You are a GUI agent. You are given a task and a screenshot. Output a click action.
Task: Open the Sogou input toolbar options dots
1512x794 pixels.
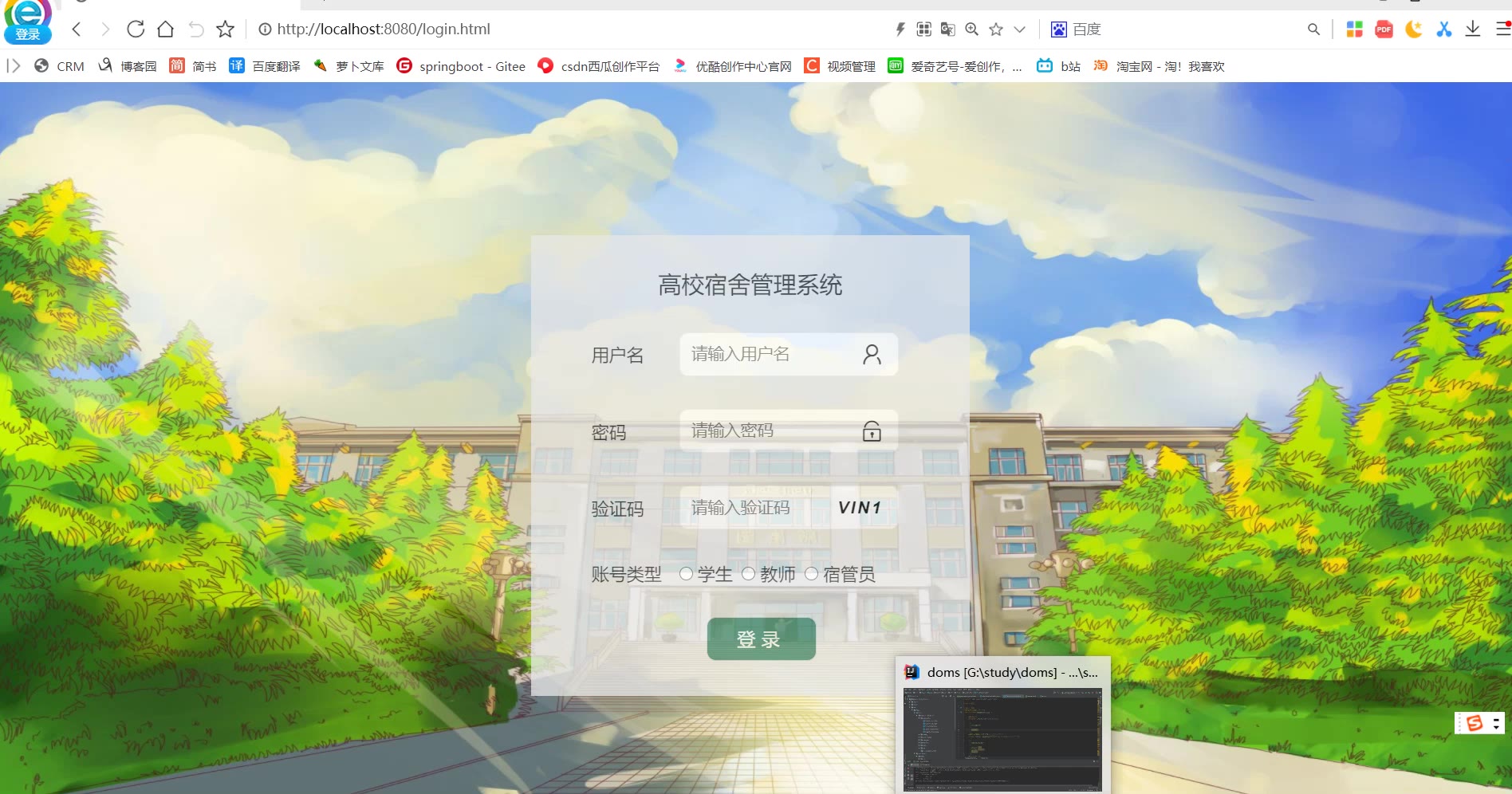click(1496, 723)
